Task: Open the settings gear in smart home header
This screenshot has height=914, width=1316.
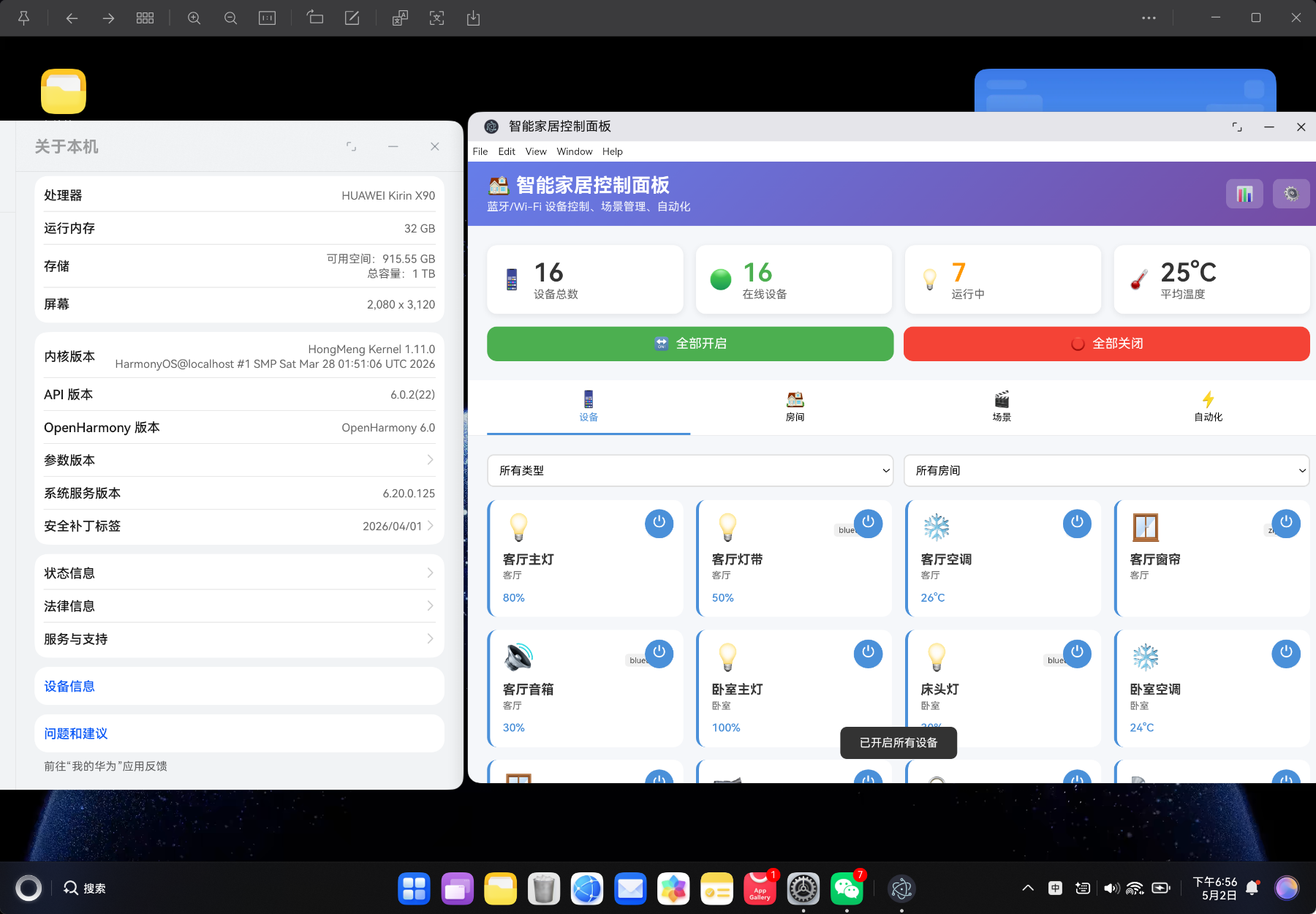Action: 1291,194
